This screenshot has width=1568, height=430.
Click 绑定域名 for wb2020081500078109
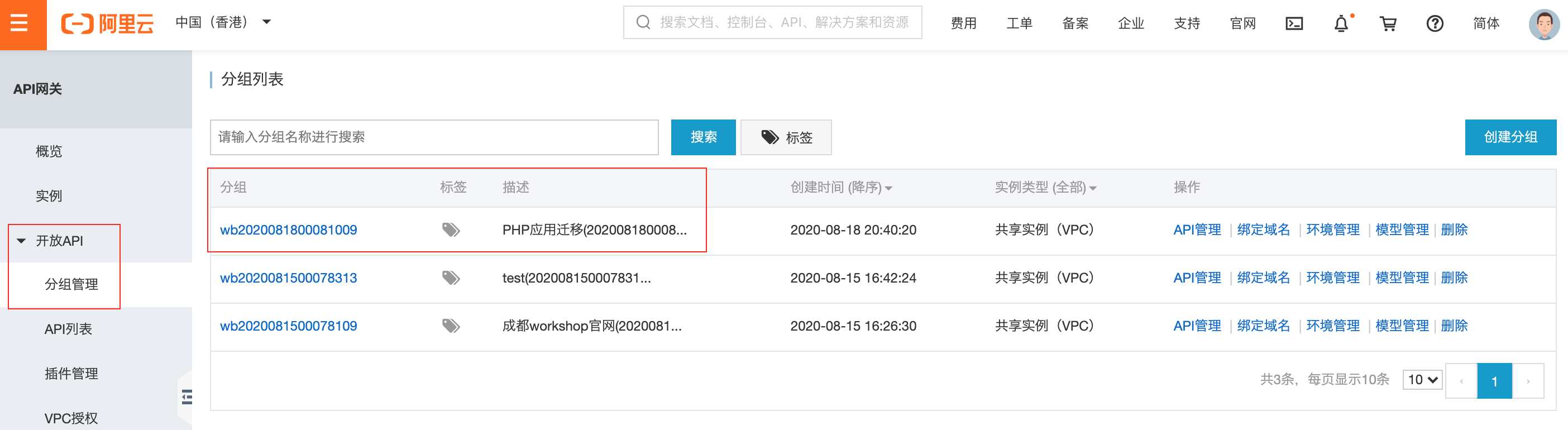[x=1264, y=326]
